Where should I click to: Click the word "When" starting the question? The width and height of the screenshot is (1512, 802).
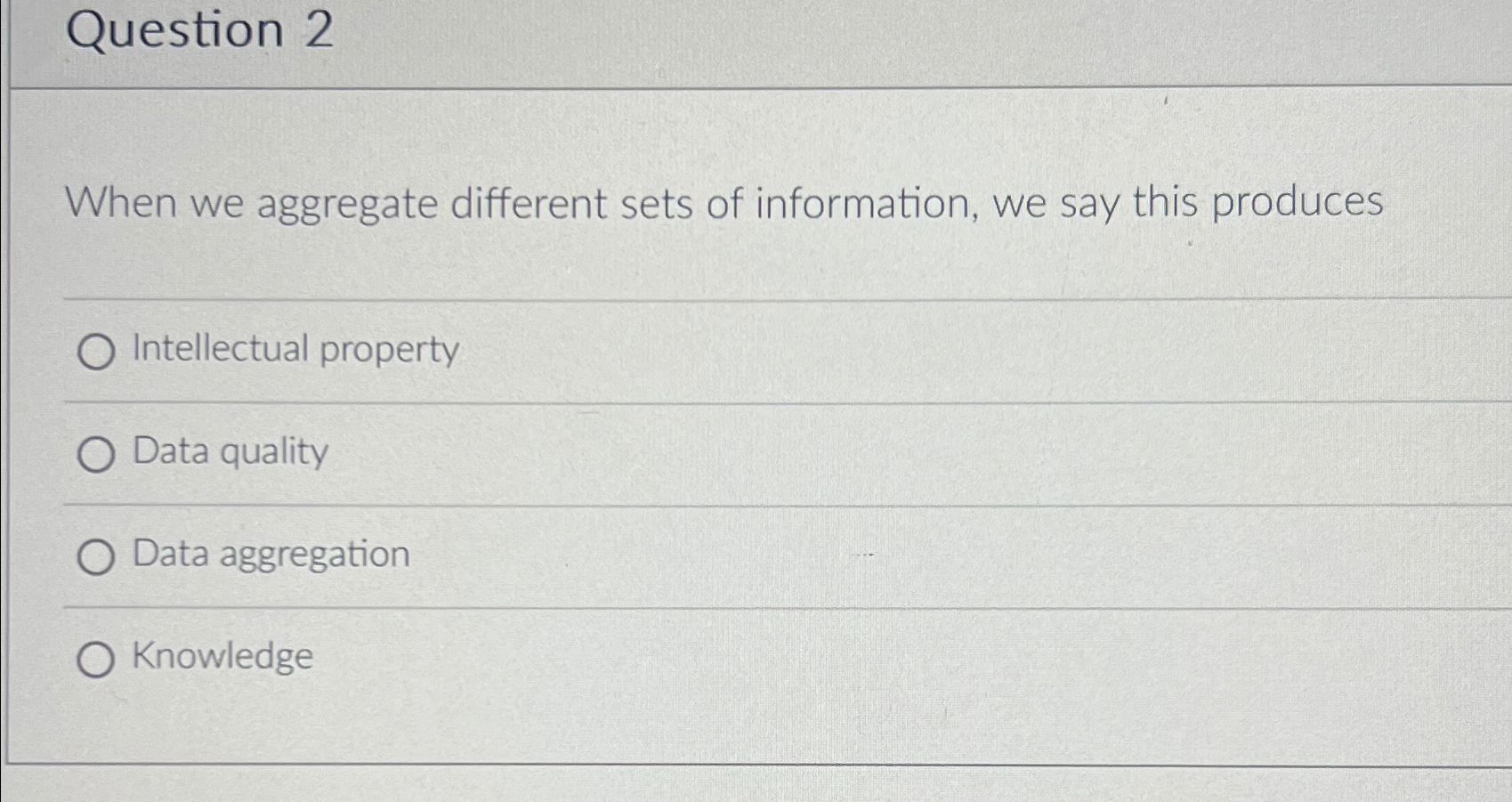pos(121,202)
